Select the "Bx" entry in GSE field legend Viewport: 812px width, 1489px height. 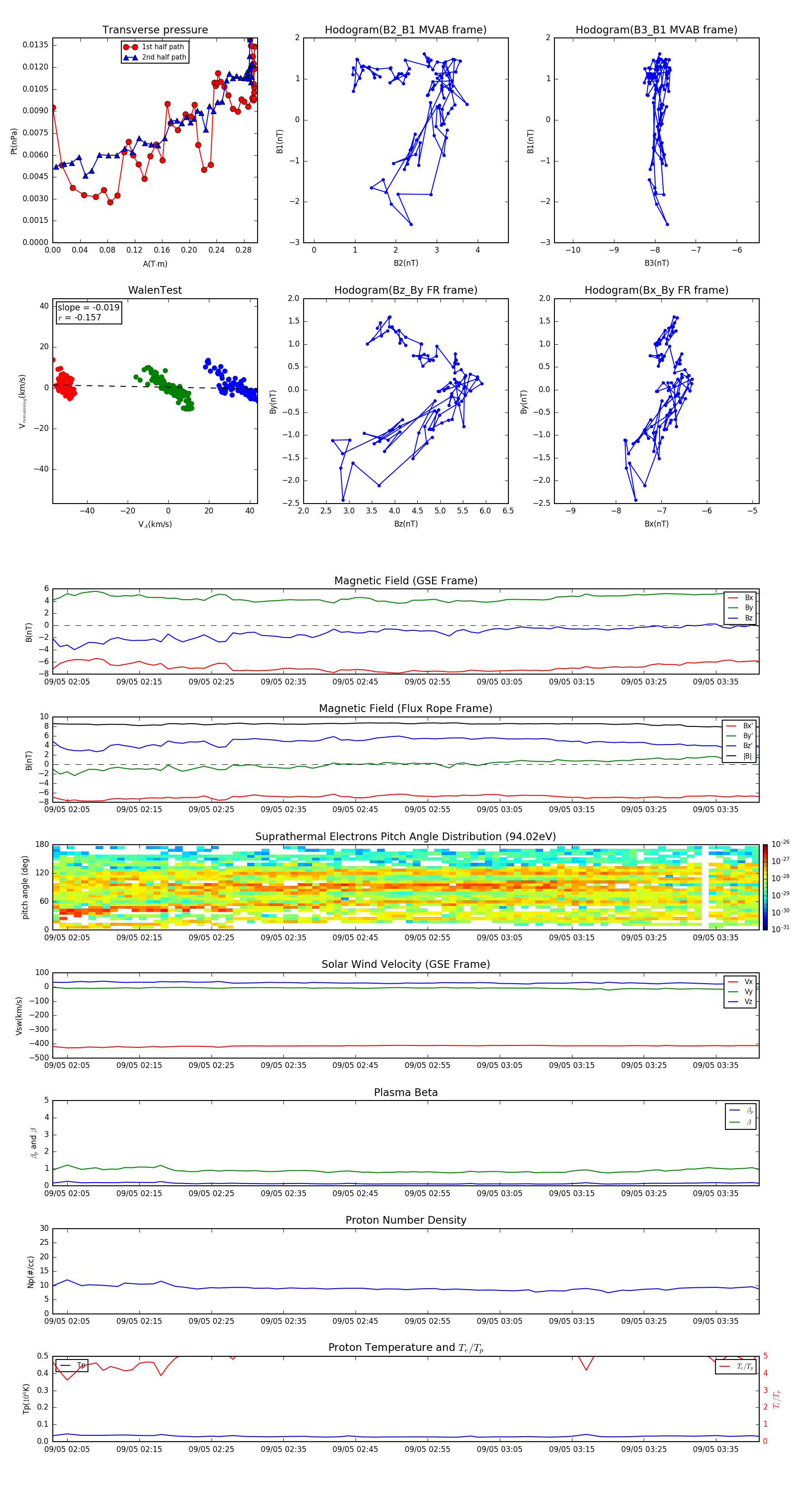(x=740, y=598)
